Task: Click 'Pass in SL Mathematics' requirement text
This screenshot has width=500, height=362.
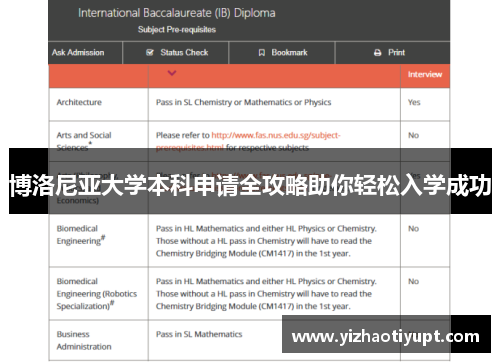Action: click(199, 334)
